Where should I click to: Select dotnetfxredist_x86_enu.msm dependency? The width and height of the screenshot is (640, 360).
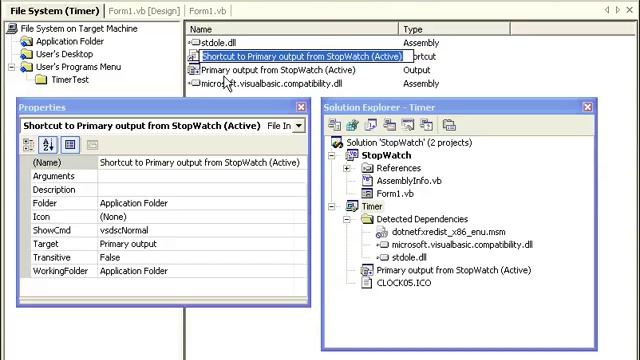point(448,232)
